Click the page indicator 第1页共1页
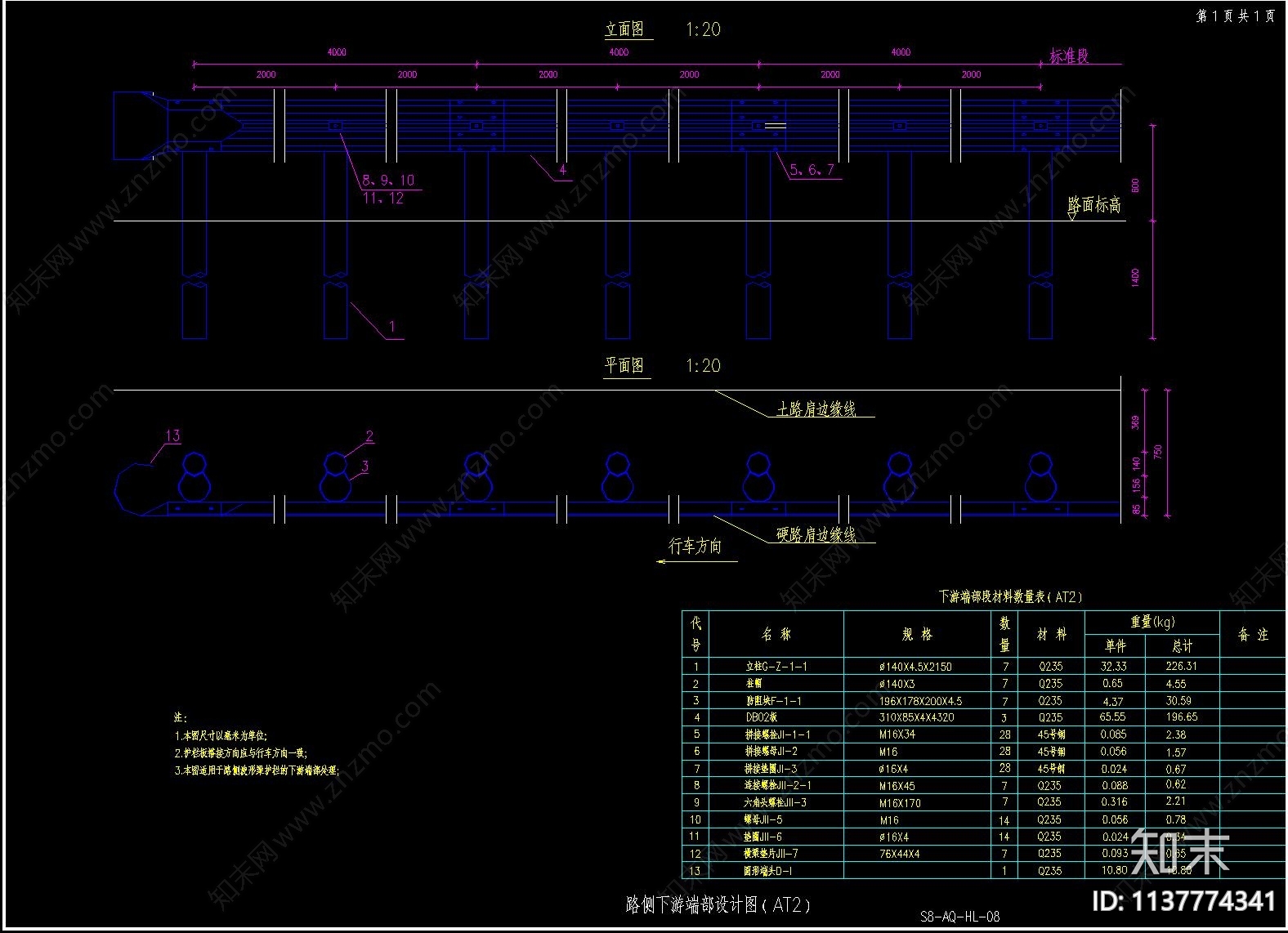 (1235, 16)
